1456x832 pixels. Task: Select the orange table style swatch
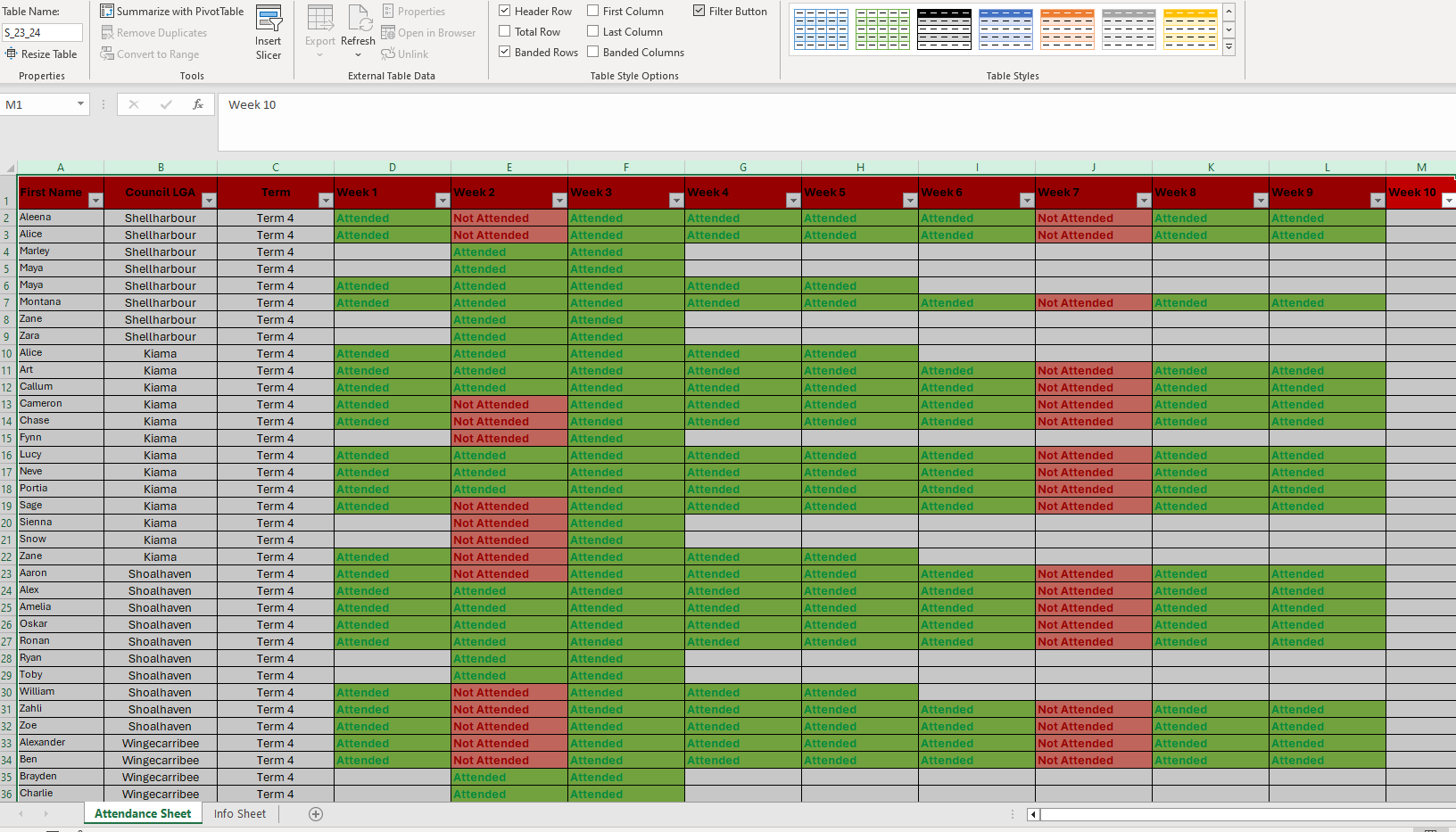tap(1067, 29)
